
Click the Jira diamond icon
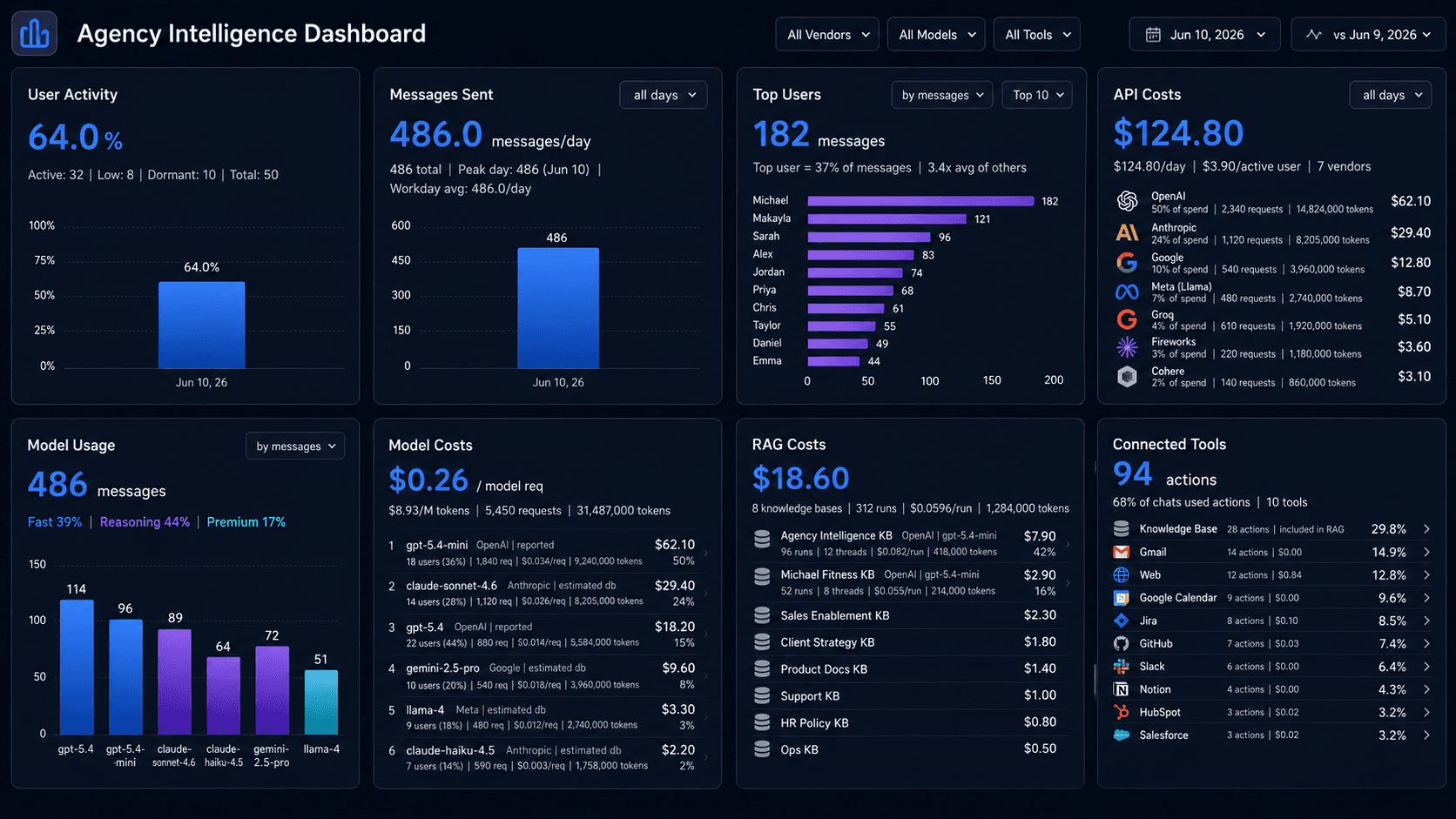point(1122,621)
